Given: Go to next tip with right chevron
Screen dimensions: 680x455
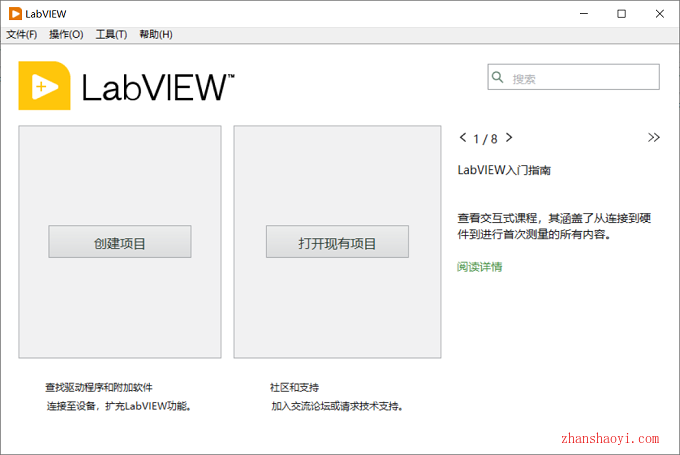Looking at the screenshot, I should pyautogui.click(x=509, y=137).
